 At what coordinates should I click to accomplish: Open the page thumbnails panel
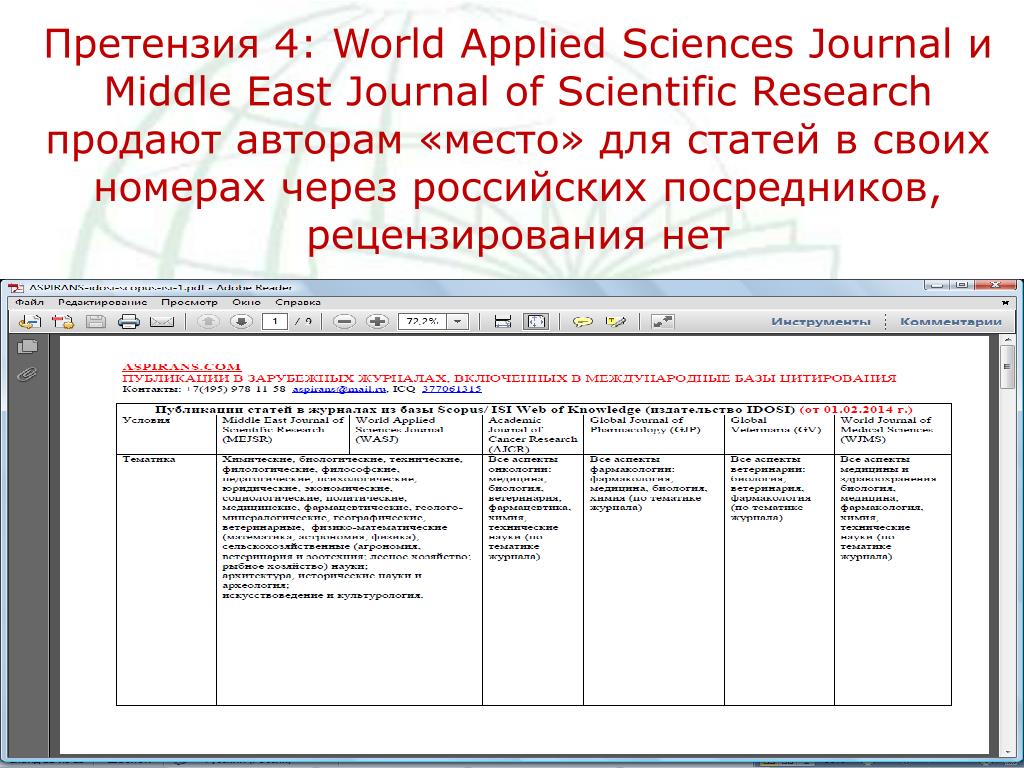tap(27, 347)
